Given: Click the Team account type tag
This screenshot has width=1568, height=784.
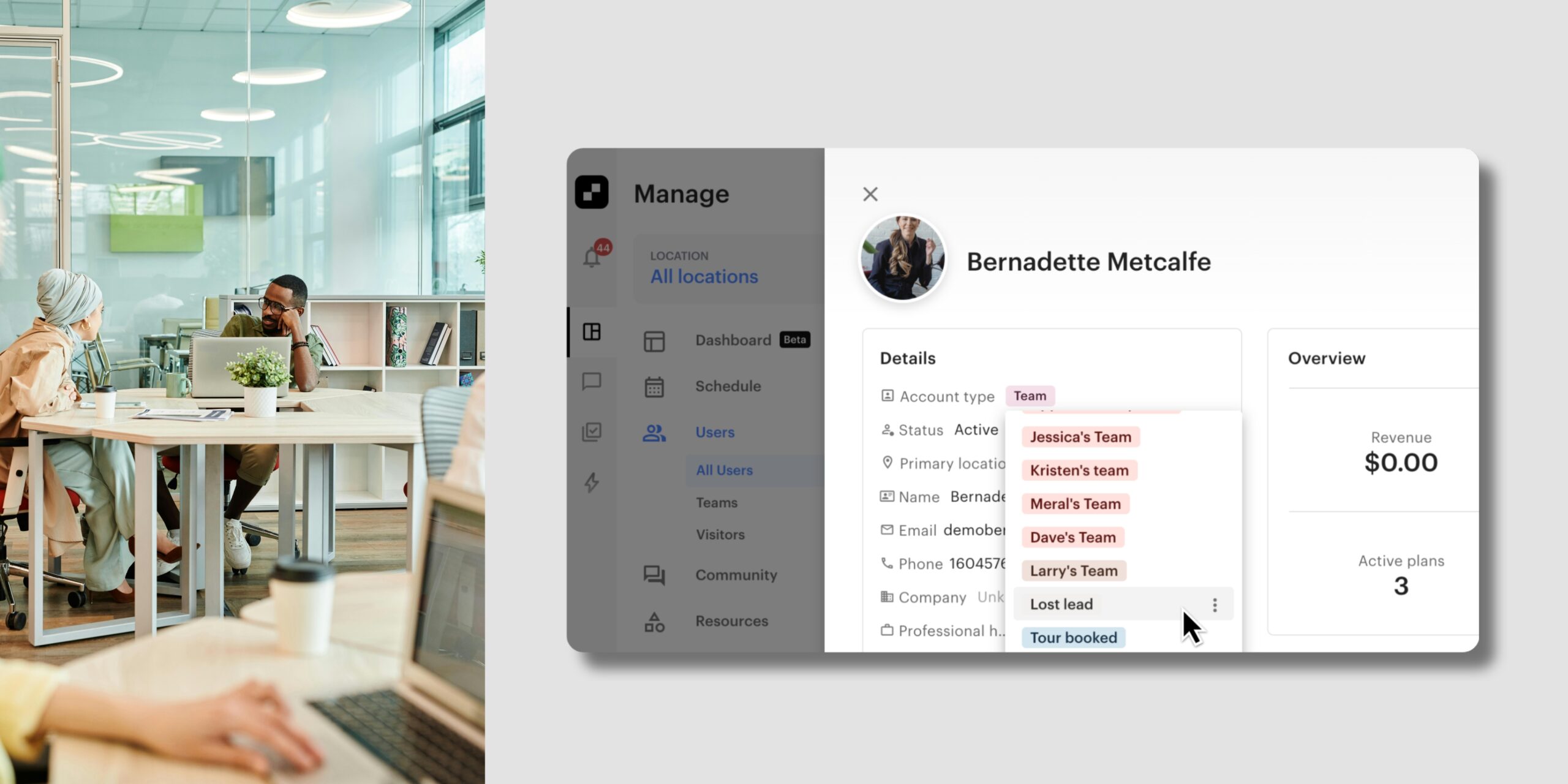Looking at the screenshot, I should click(1030, 396).
